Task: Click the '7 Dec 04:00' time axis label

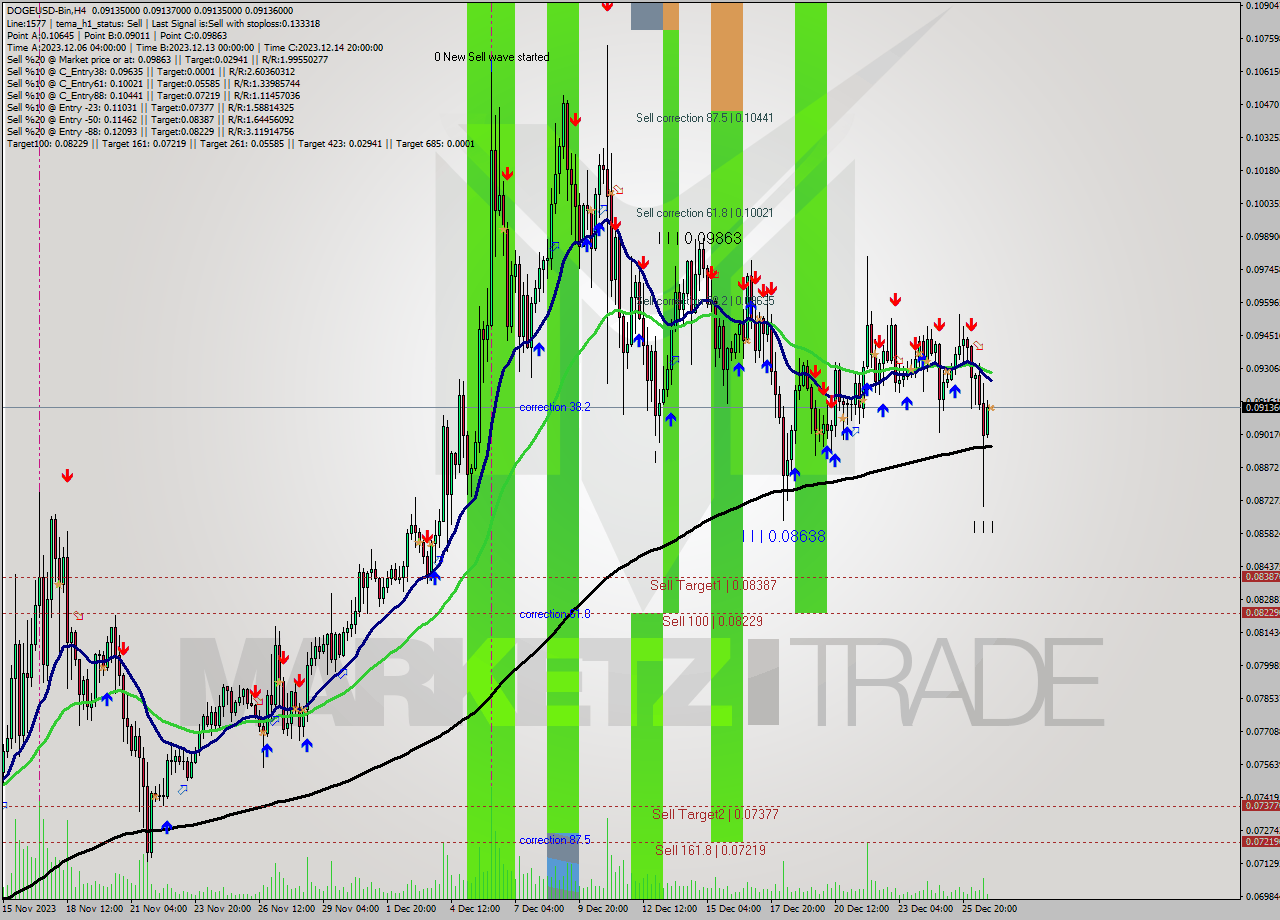Action: tap(537, 909)
